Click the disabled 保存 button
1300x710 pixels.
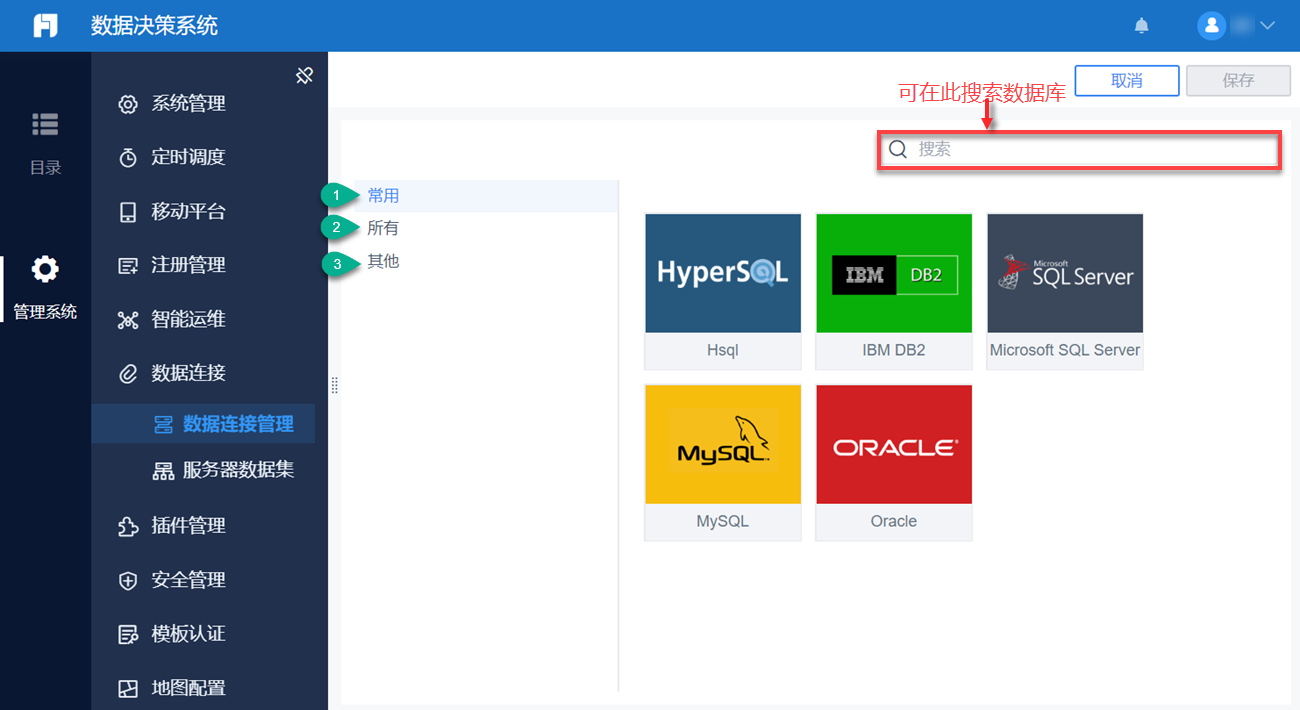(1238, 81)
